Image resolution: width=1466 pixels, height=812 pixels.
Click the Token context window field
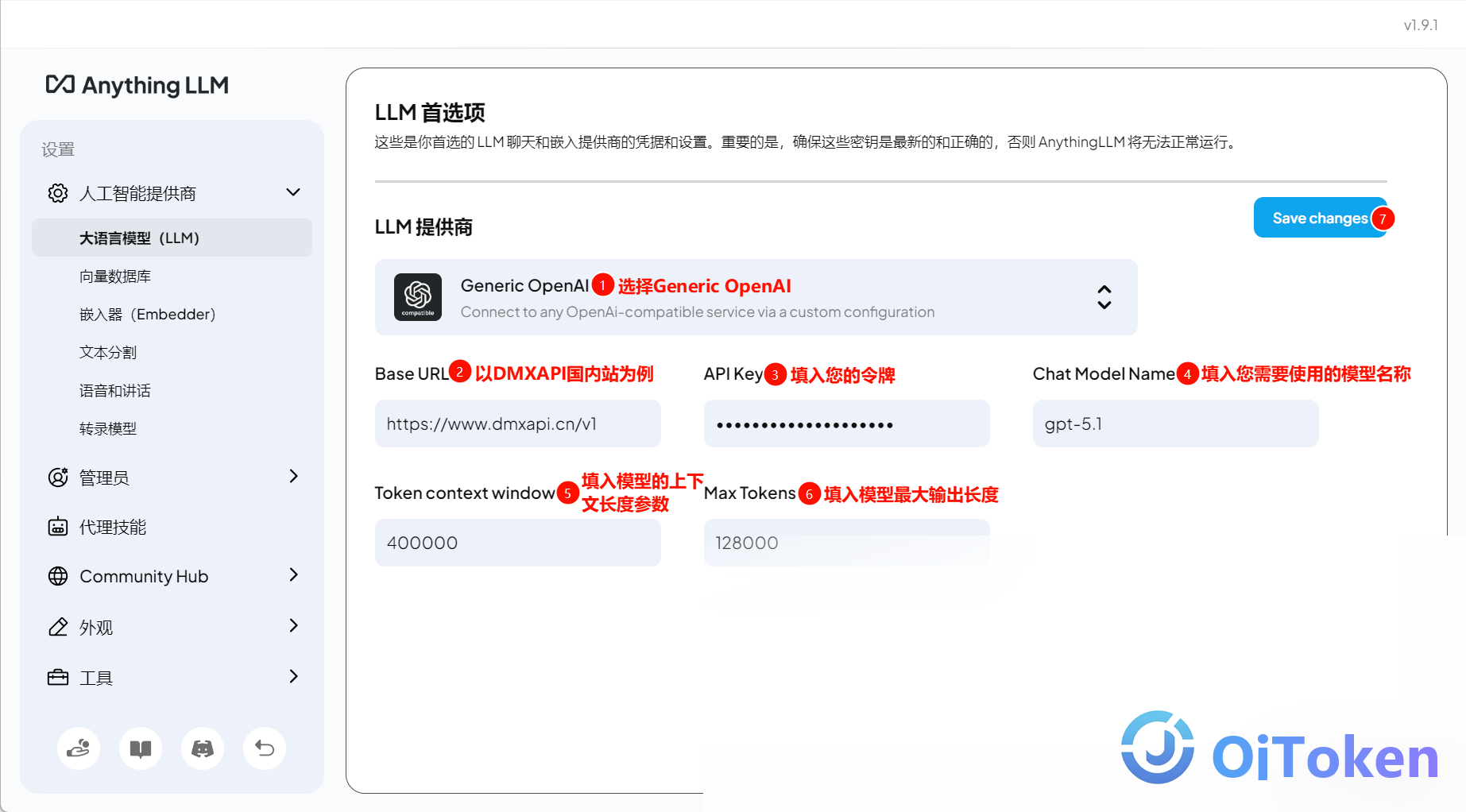tap(518, 543)
